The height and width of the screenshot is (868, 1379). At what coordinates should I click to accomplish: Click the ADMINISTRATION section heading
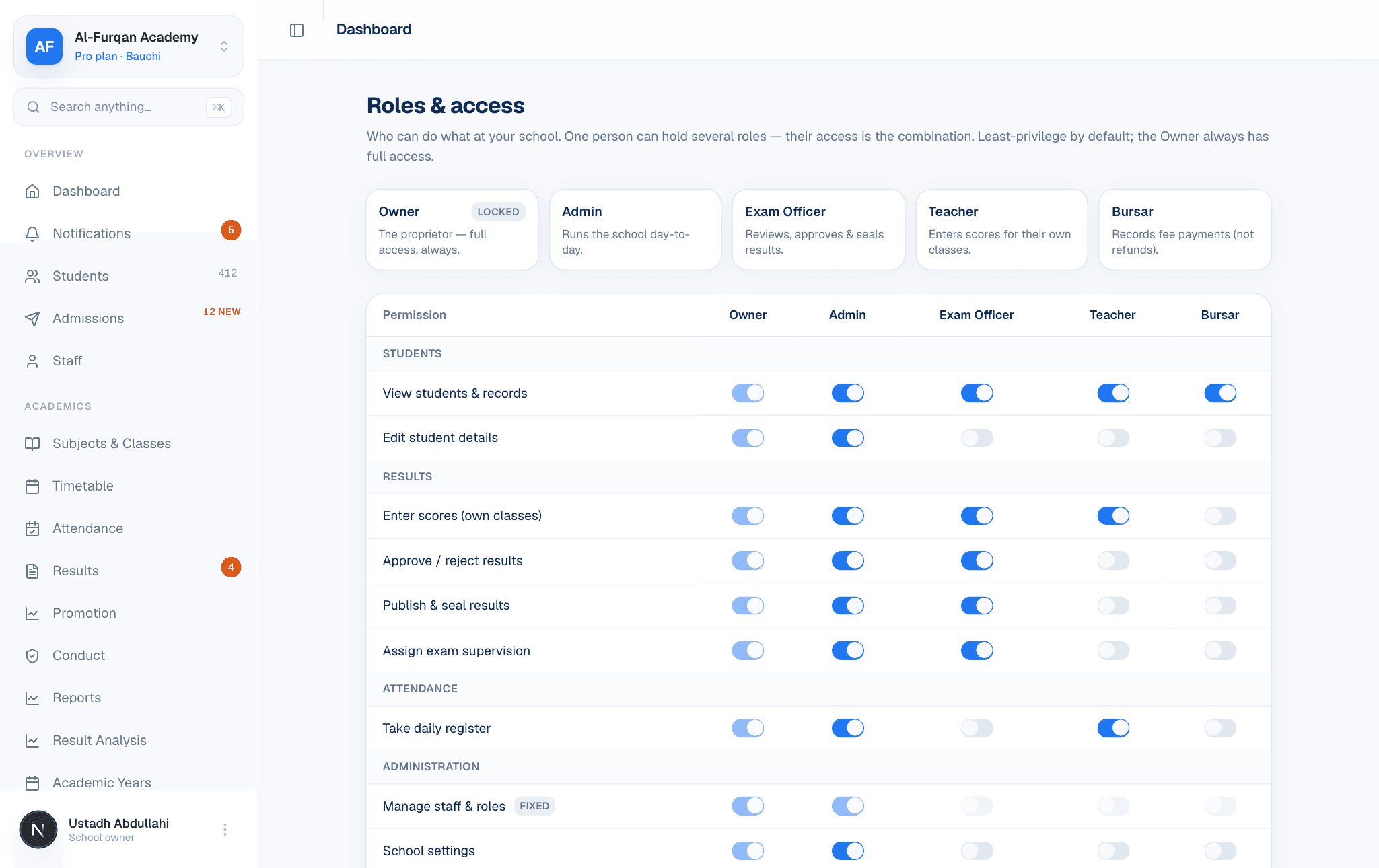tap(431, 767)
